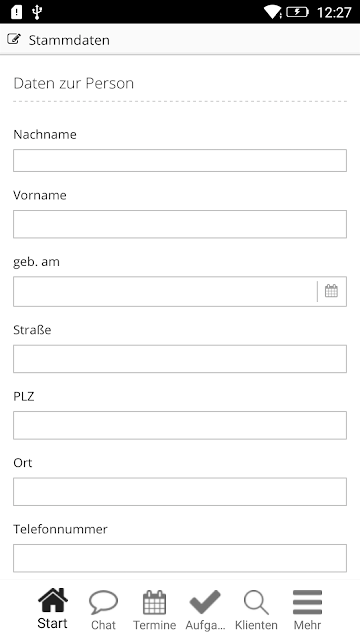
Task: Focus the Telefonnummer input field
Action: 180,558
